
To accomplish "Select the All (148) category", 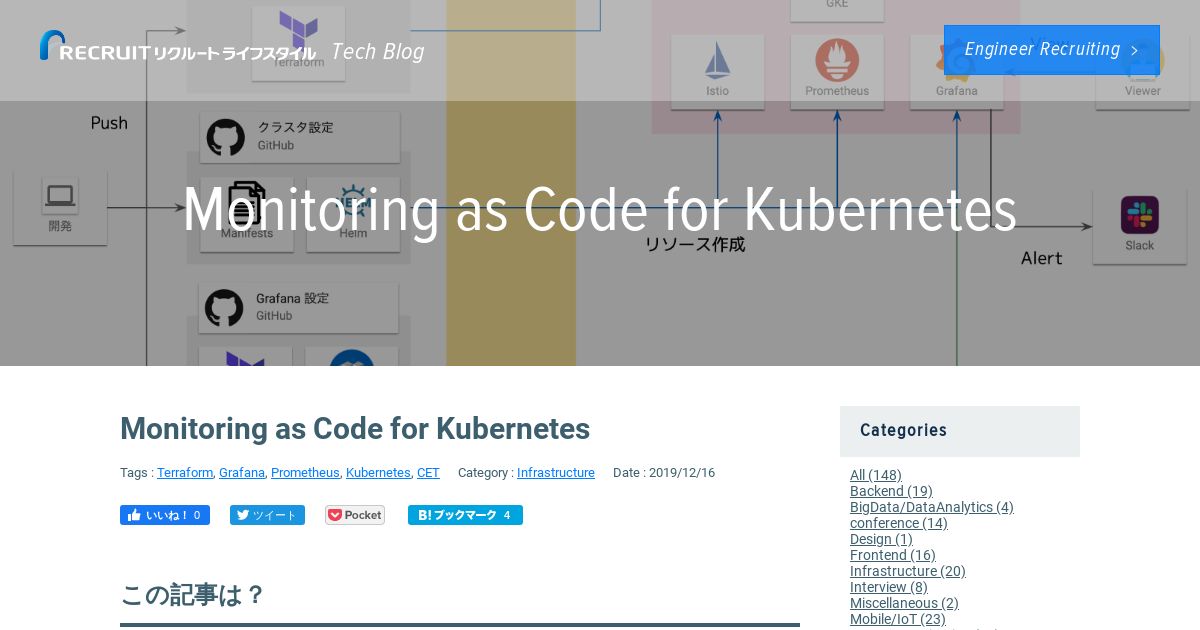I will click(x=876, y=475).
